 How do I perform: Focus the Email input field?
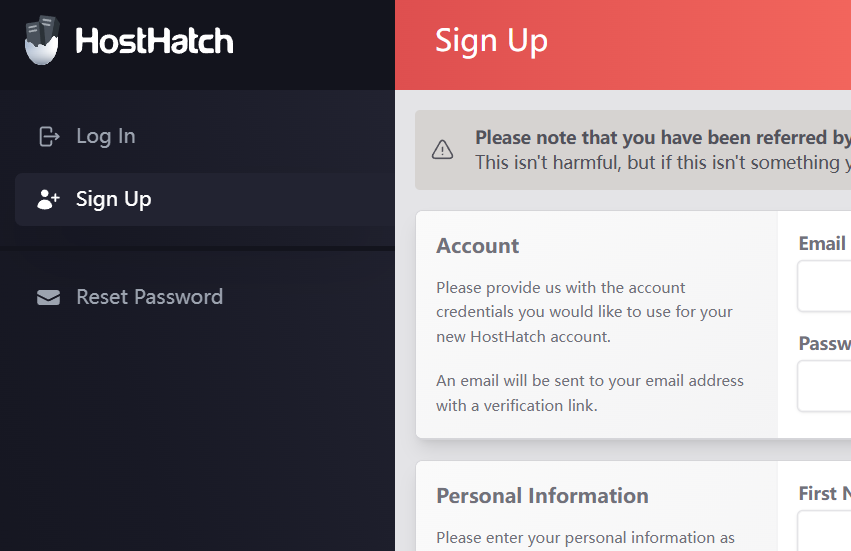pos(825,286)
